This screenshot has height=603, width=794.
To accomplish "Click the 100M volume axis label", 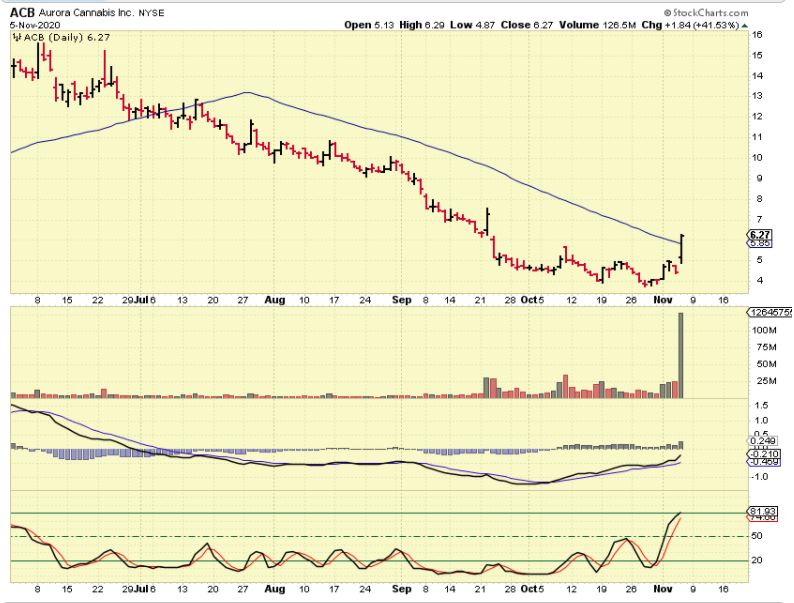I will [765, 330].
